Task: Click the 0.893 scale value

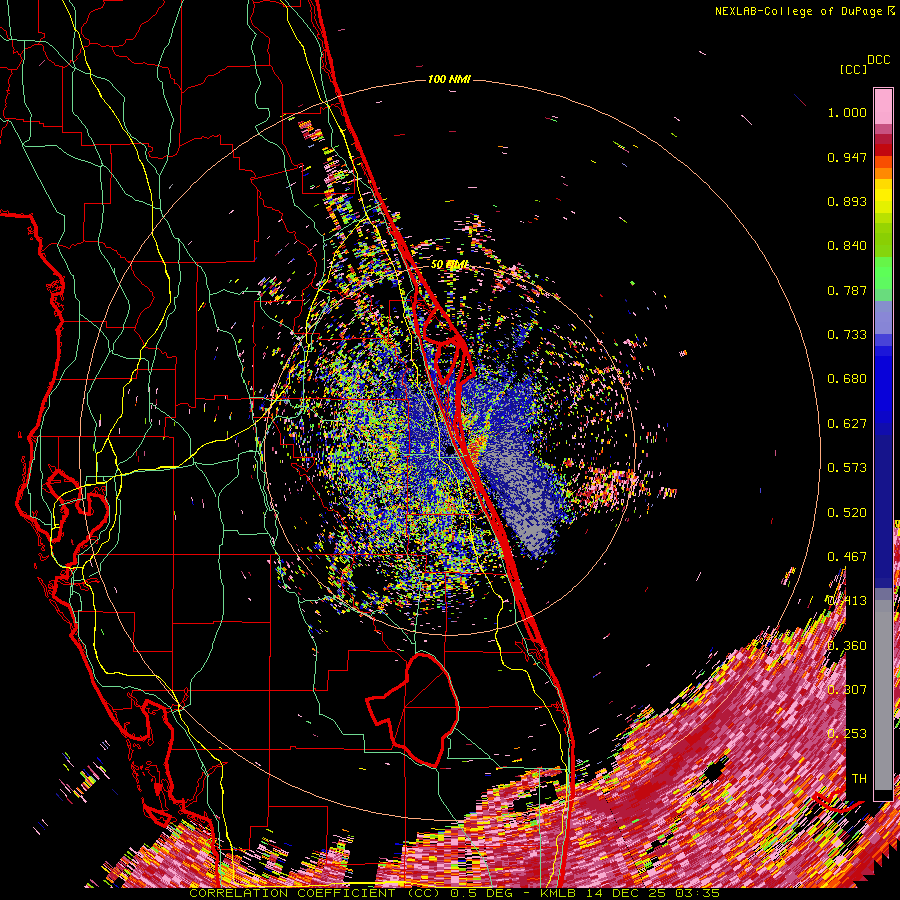Action: tap(847, 201)
